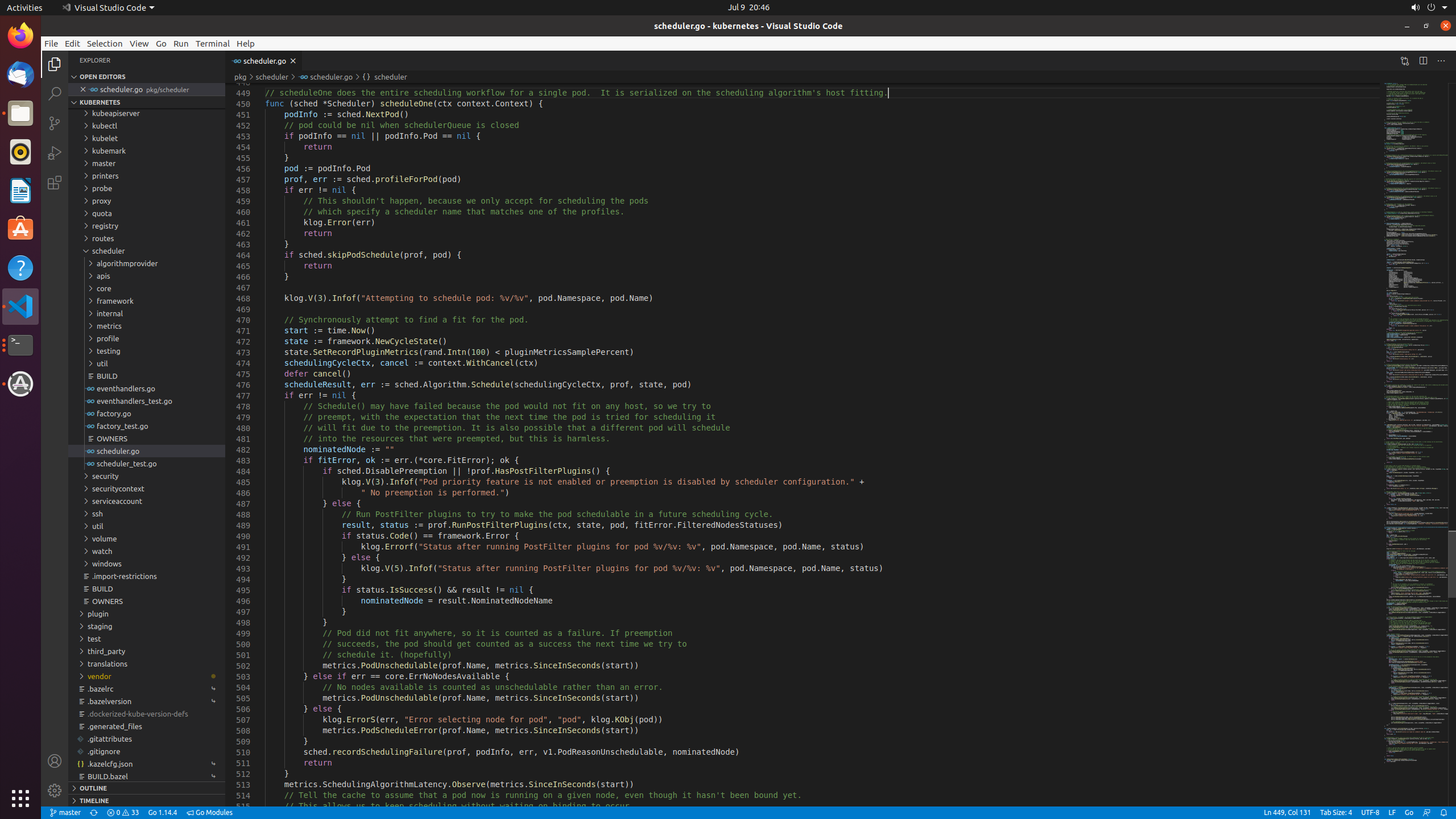Open the Explorer view in activity bar

[x=55, y=64]
